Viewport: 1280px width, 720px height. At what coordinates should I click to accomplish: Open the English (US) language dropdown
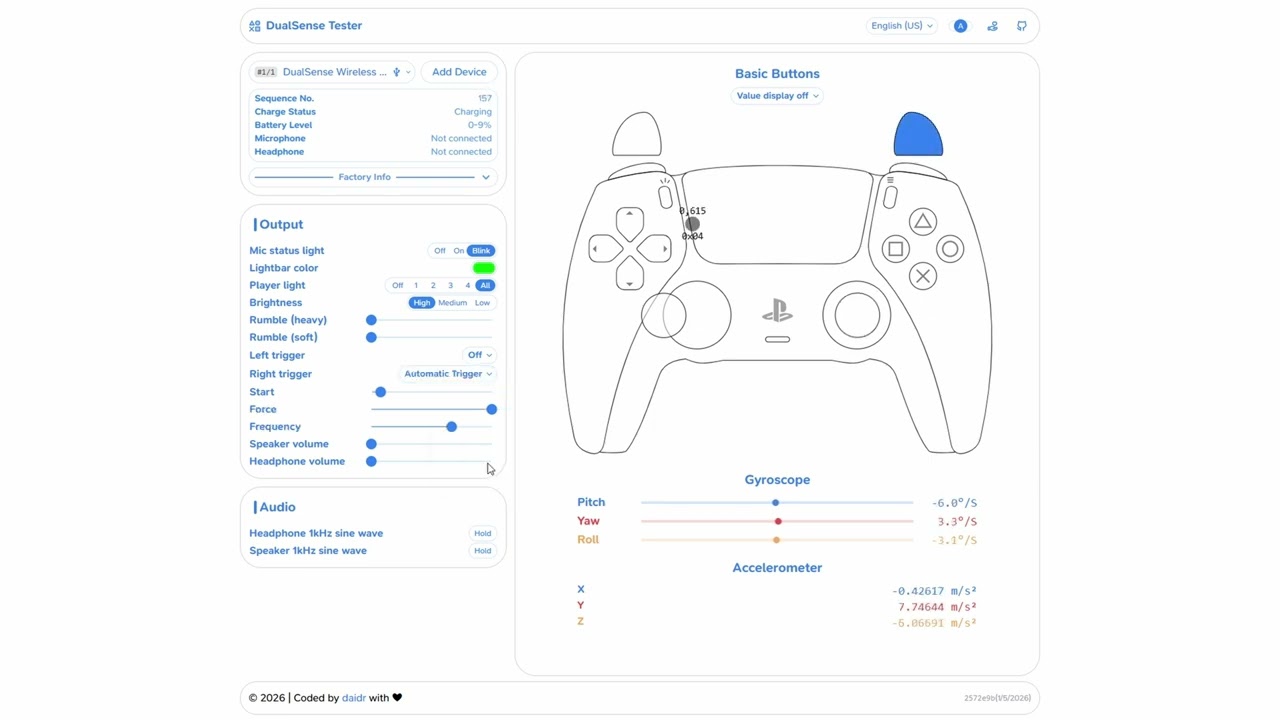(901, 26)
